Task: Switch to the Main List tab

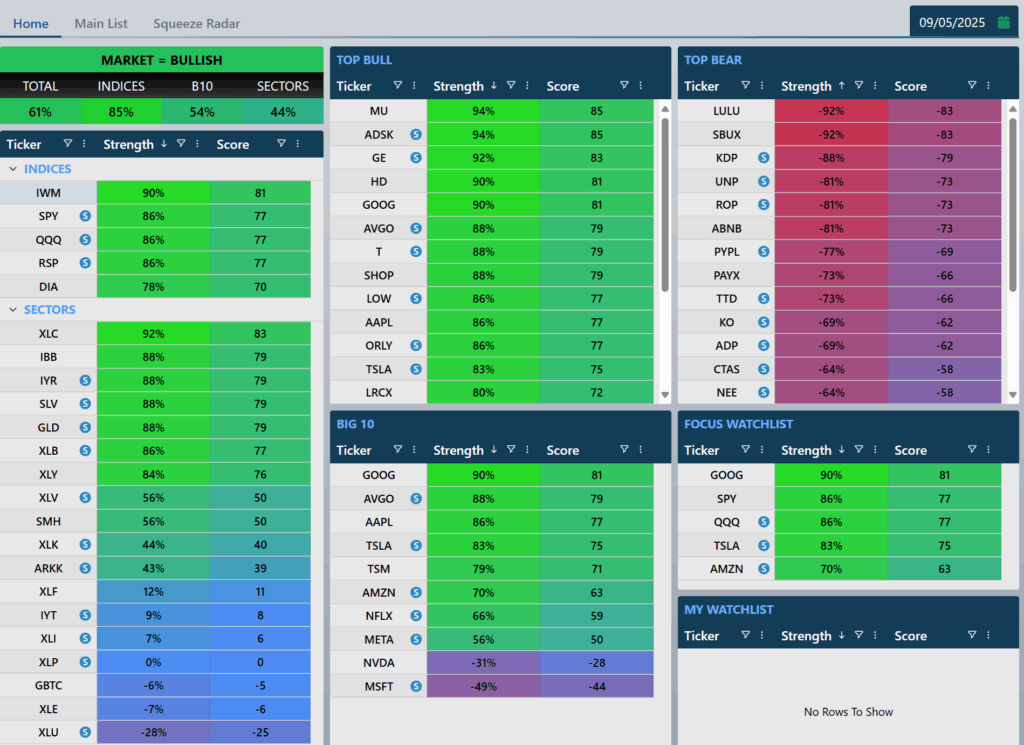Action: click(101, 24)
